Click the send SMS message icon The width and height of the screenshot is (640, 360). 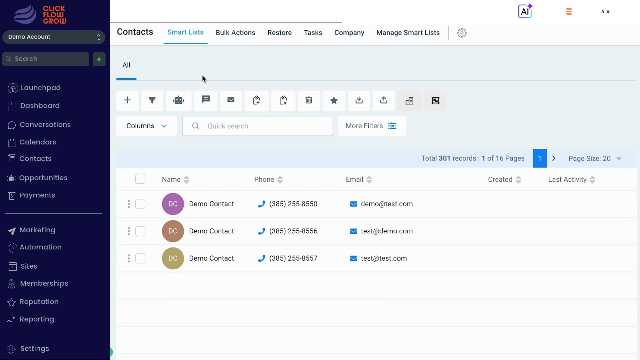point(206,100)
